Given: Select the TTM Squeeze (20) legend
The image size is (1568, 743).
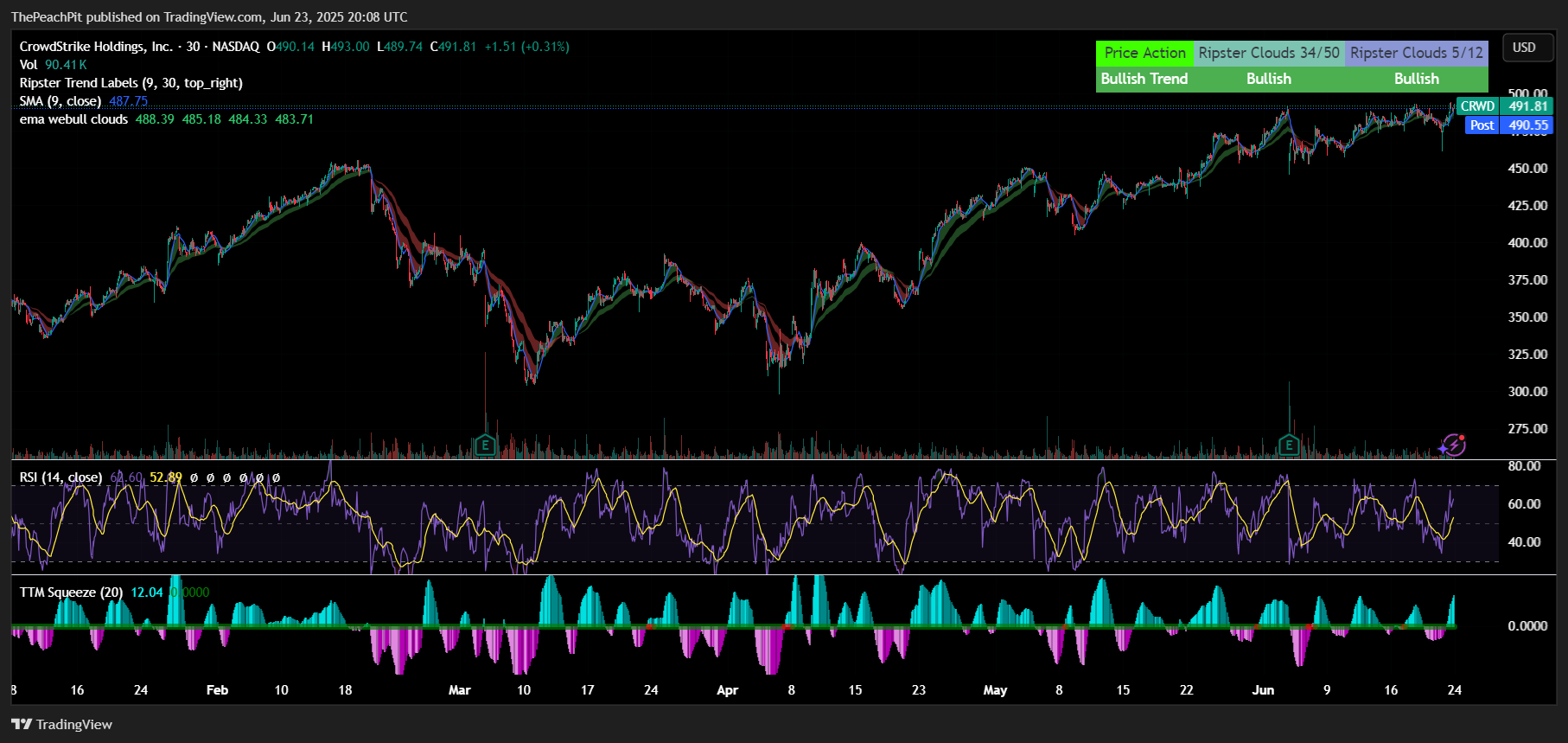Looking at the screenshot, I should pos(71,592).
